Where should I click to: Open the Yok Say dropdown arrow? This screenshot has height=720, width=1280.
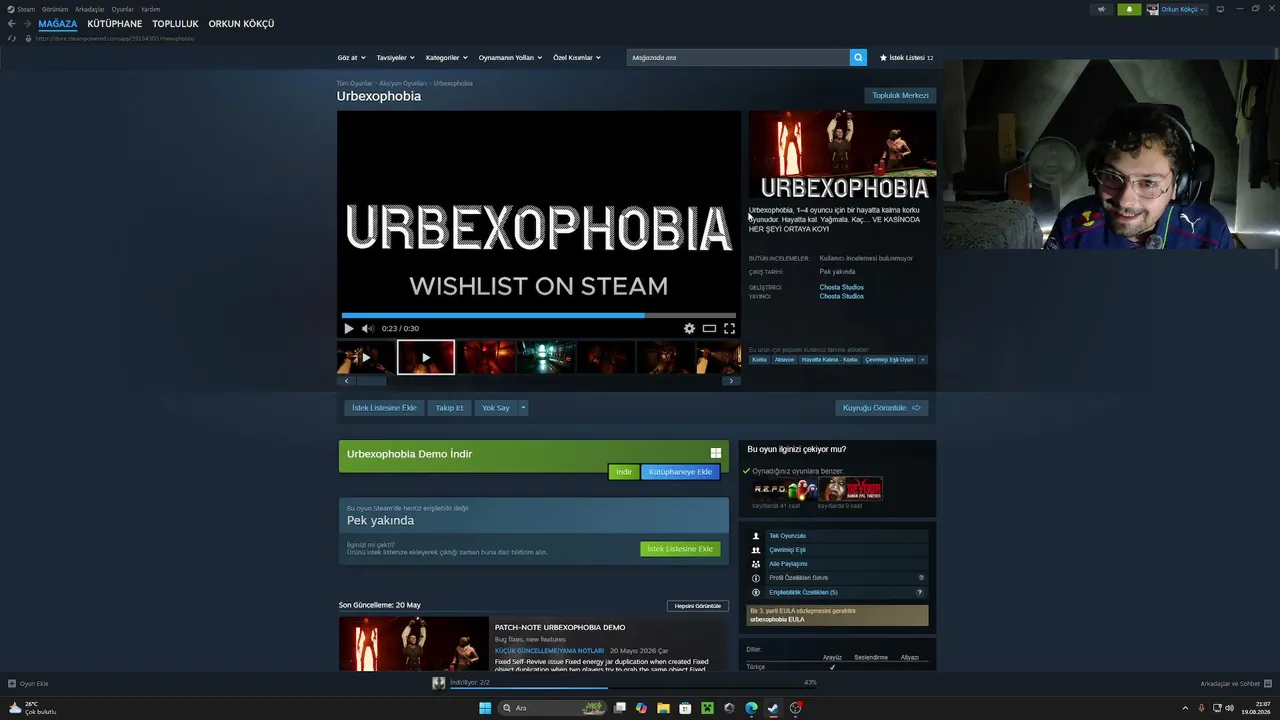522,408
